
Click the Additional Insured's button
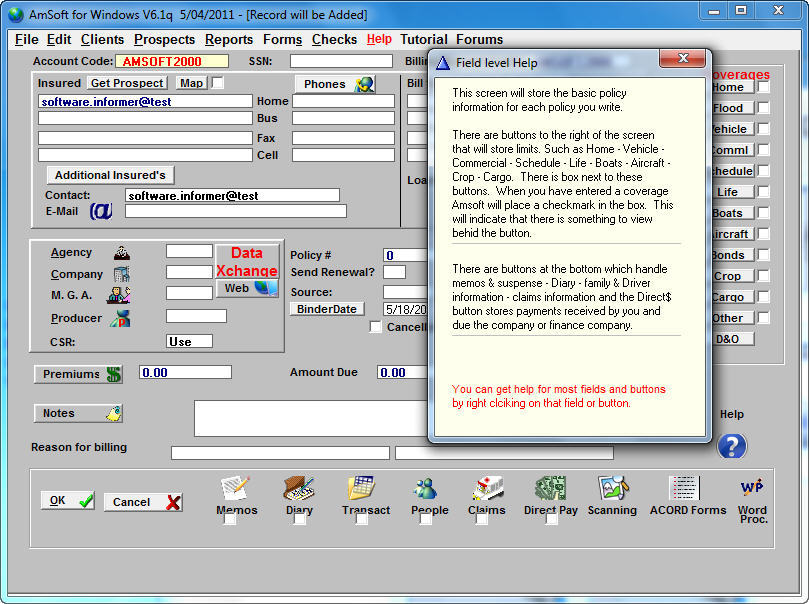pos(110,175)
